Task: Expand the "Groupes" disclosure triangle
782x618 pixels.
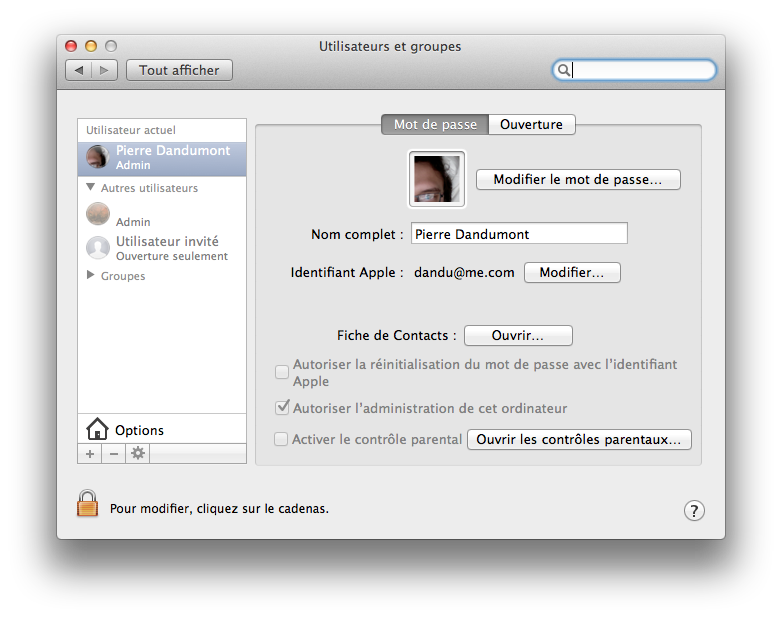Action: click(91, 275)
